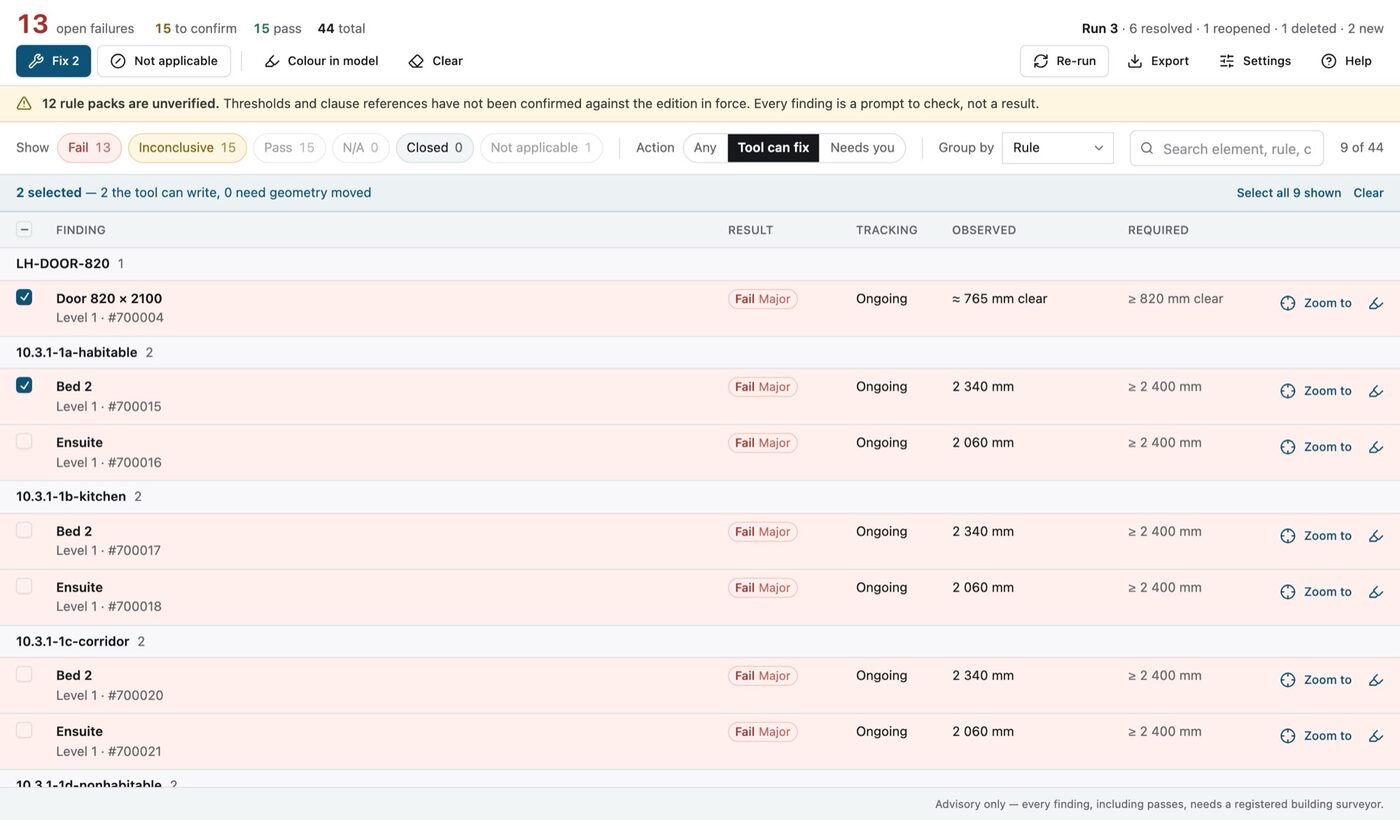Click the Clear eraser tool
The height and width of the screenshot is (820, 1400).
pos(435,61)
